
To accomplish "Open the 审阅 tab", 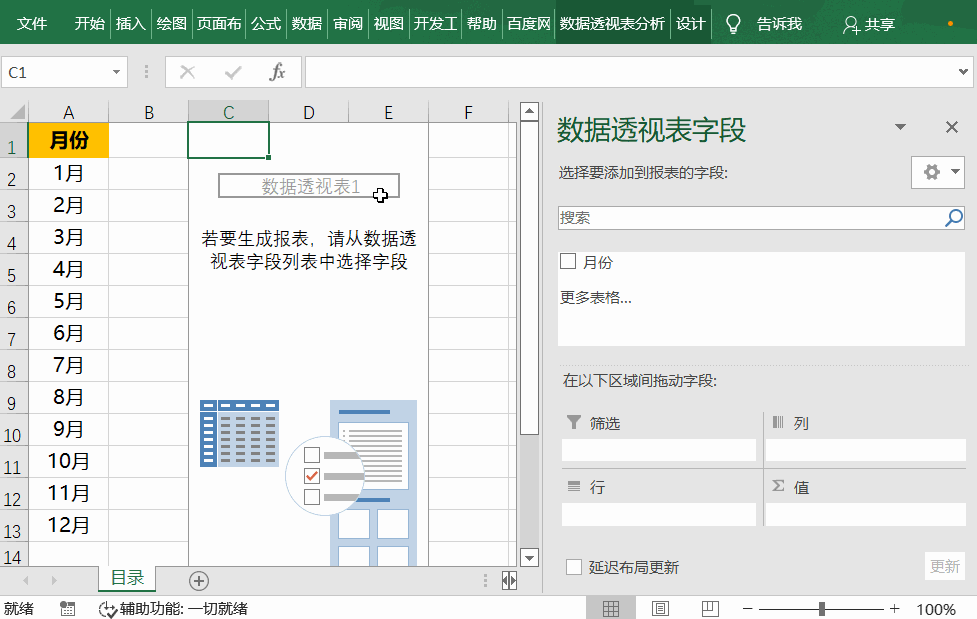I will pyautogui.click(x=348, y=24).
